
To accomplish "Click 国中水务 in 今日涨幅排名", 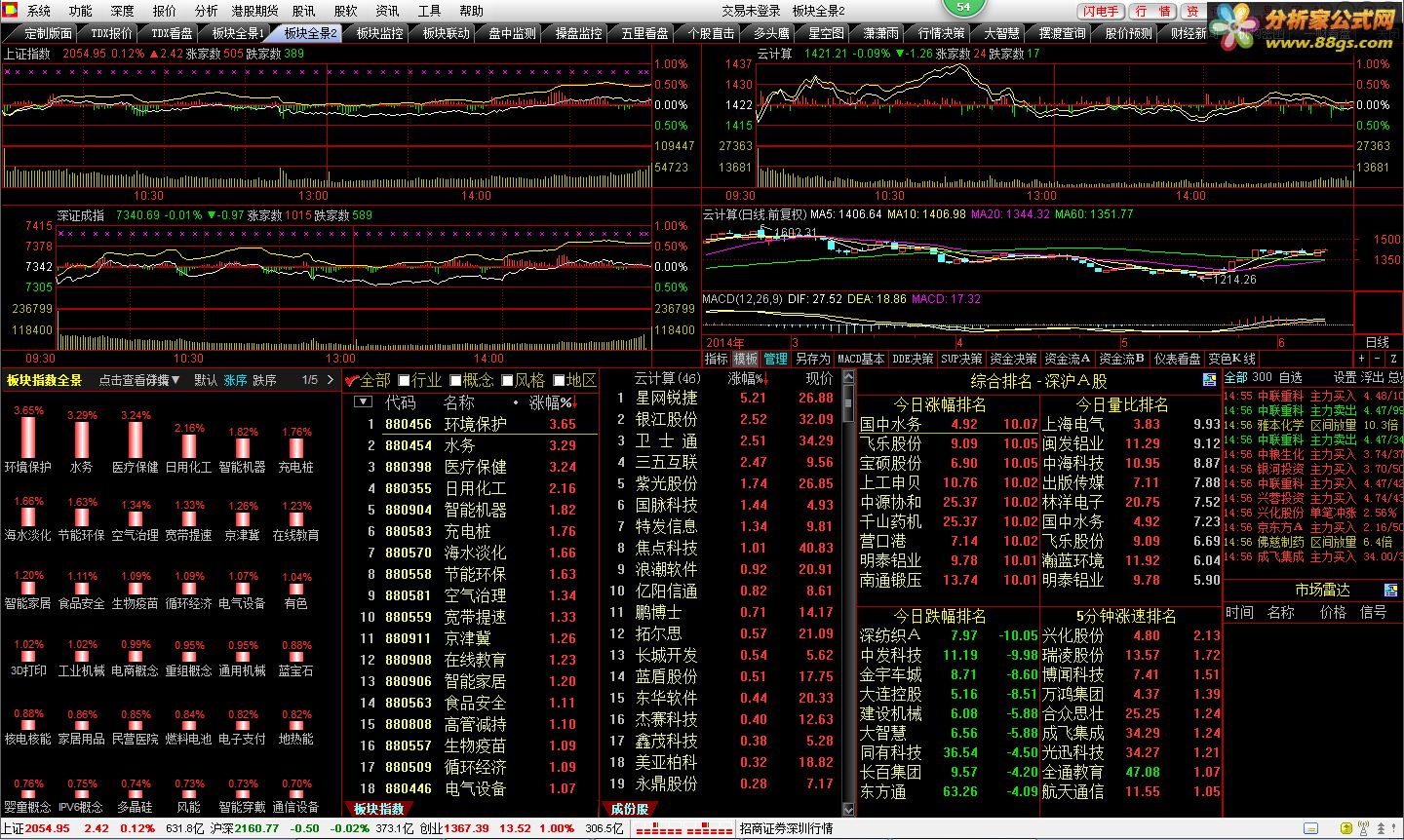I will point(890,424).
